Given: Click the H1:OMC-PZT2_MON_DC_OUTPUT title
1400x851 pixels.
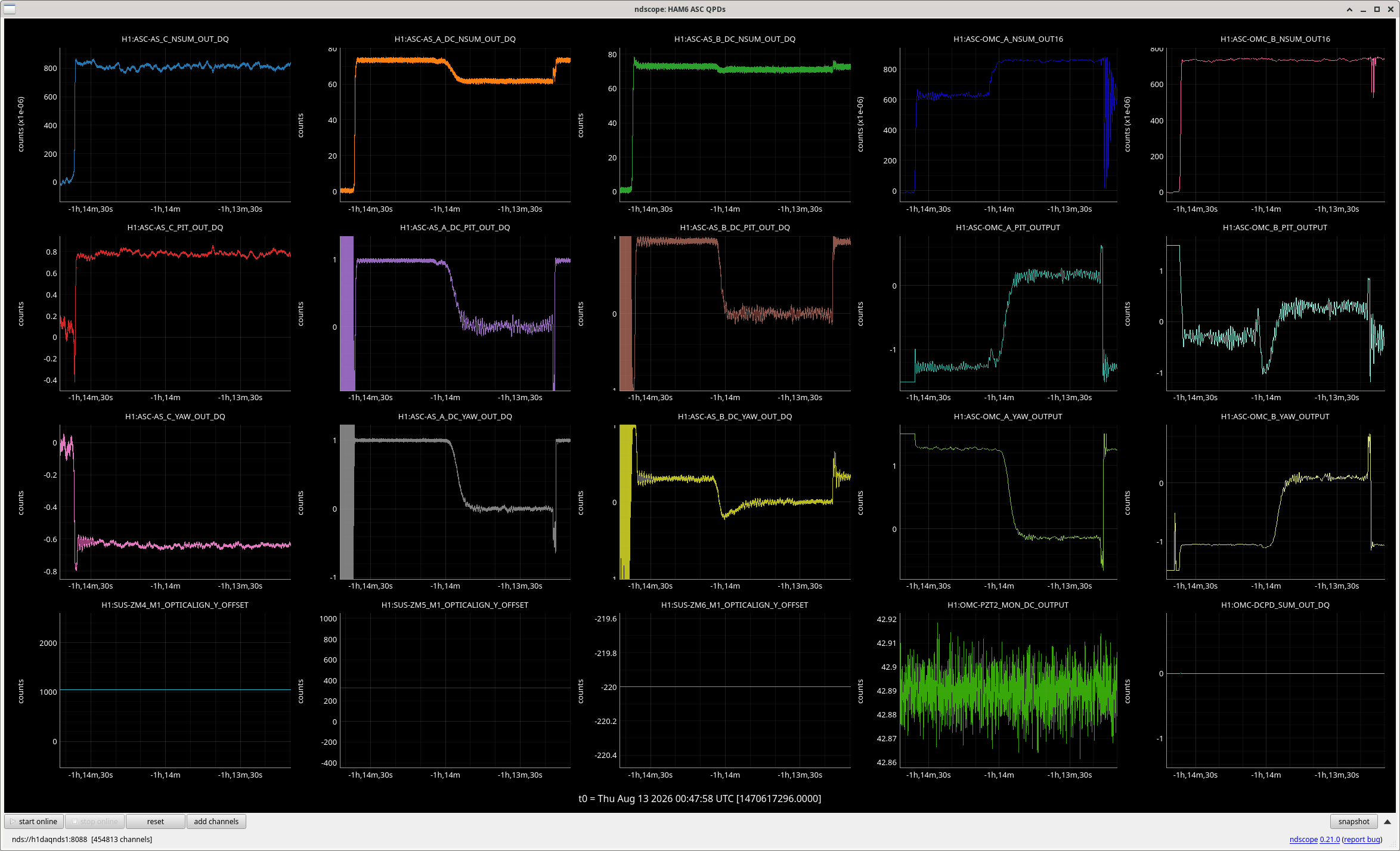Looking at the screenshot, I should (x=1008, y=605).
